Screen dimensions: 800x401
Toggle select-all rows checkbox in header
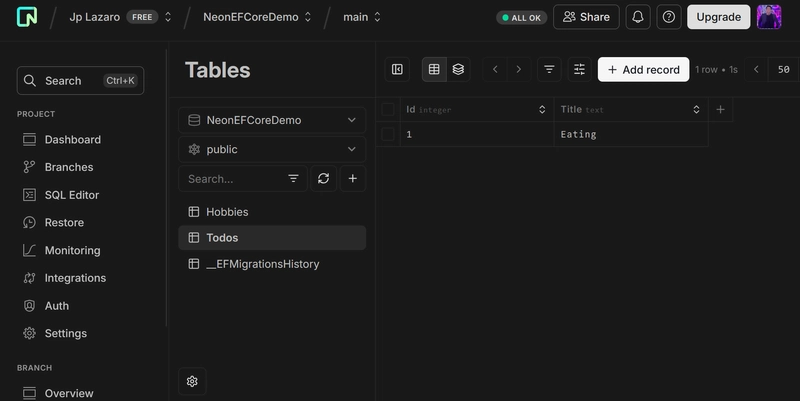[388, 109]
